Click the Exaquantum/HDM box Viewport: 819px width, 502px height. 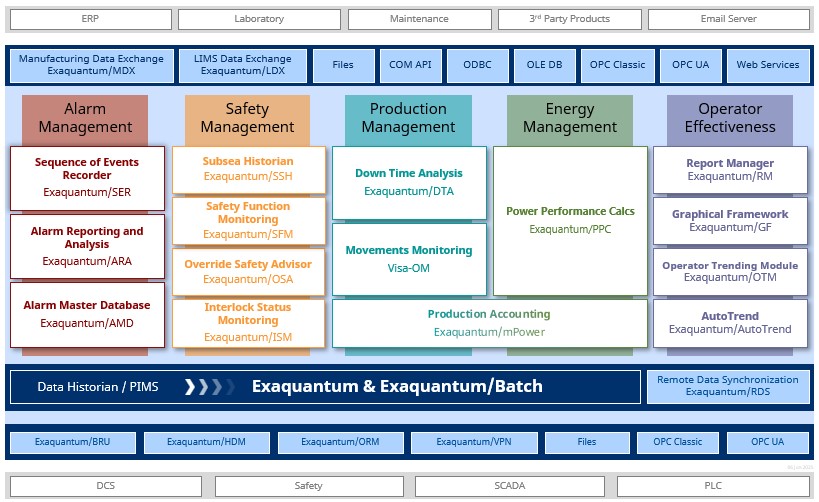pyautogui.click(x=207, y=442)
